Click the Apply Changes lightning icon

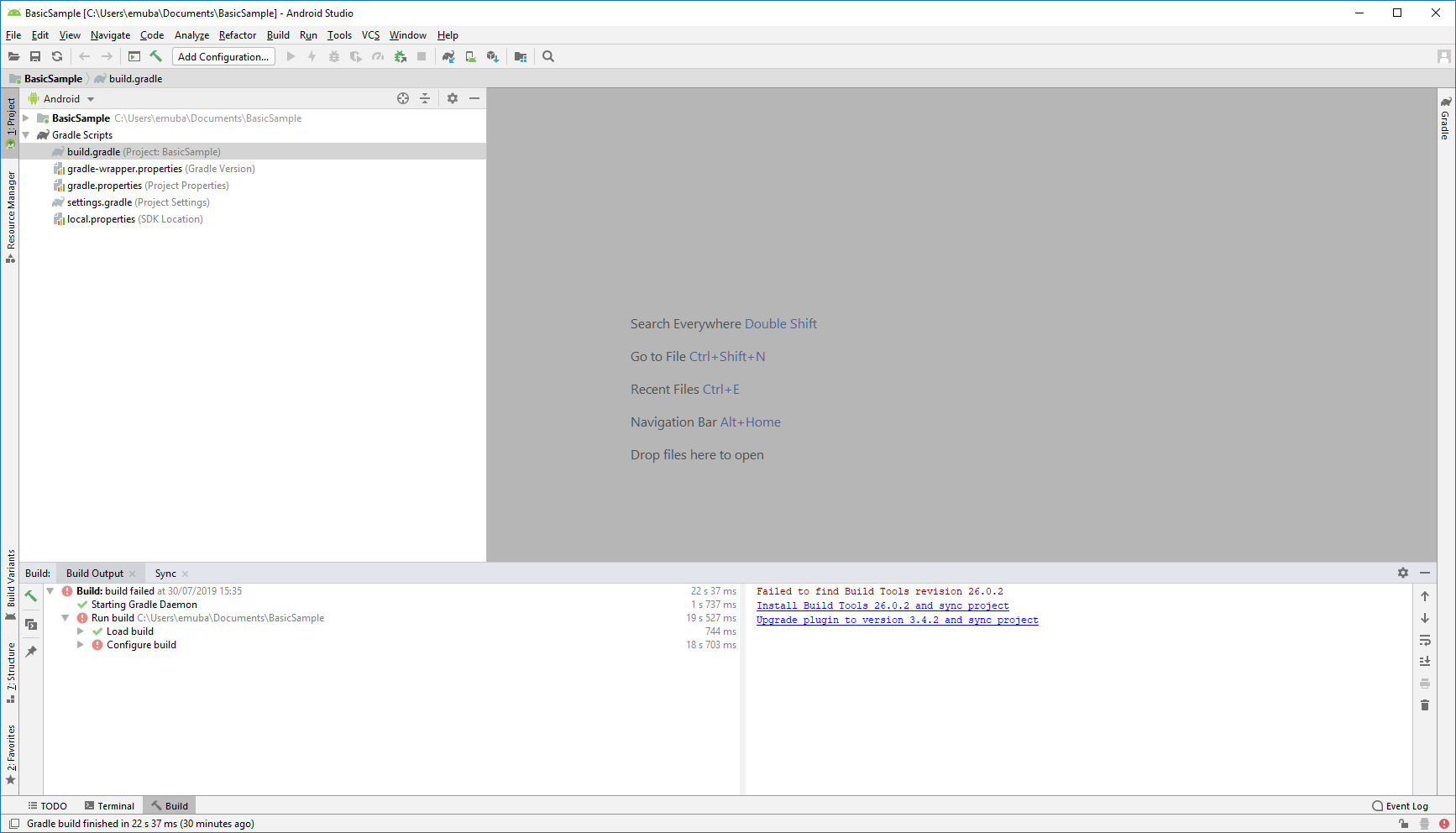(312, 56)
